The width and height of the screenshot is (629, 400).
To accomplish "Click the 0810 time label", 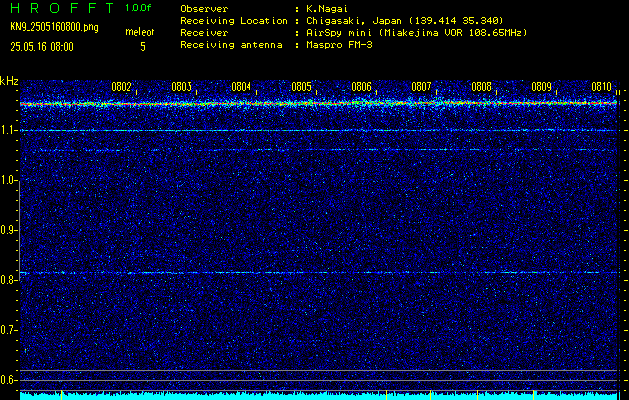I will 601,87.
